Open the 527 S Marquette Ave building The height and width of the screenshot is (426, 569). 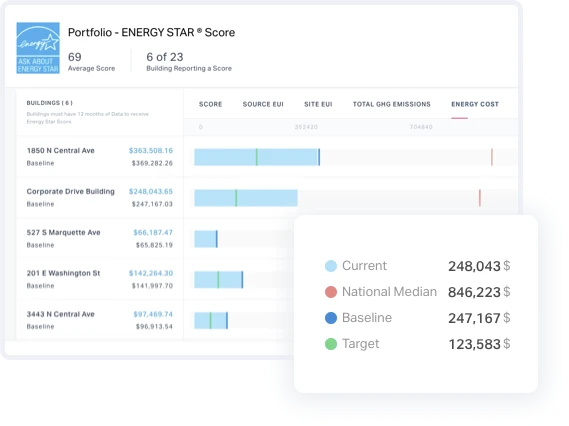[64, 232]
